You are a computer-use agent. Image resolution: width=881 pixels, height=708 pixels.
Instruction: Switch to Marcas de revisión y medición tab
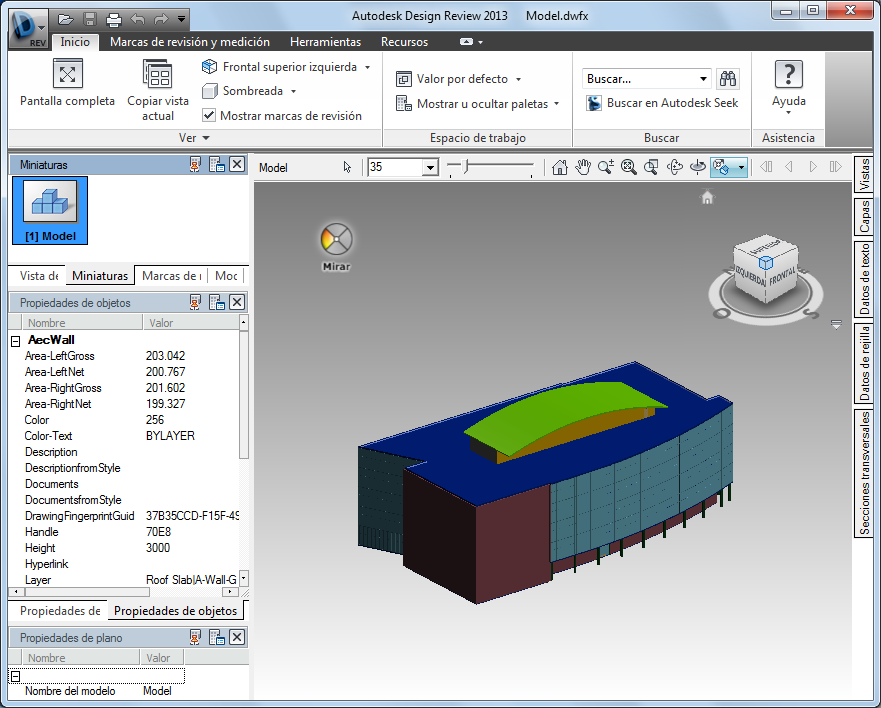[190, 42]
